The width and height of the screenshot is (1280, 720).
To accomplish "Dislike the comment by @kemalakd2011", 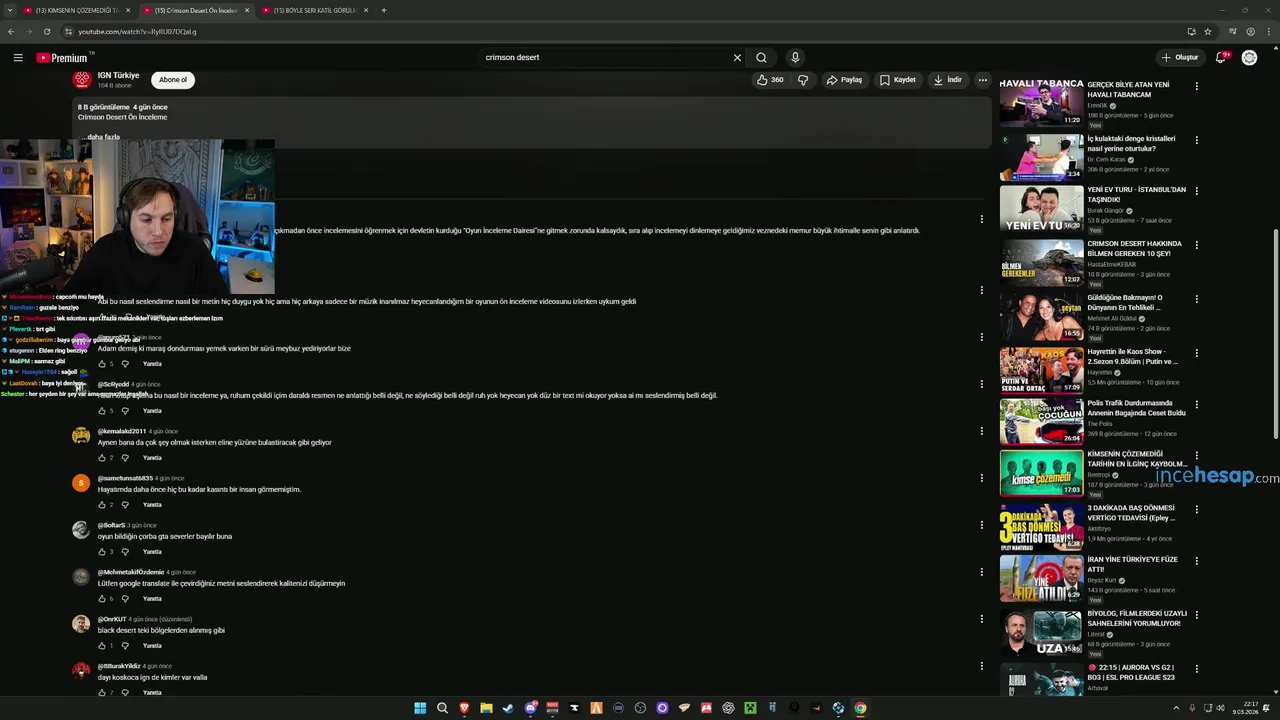I will coord(125,458).
